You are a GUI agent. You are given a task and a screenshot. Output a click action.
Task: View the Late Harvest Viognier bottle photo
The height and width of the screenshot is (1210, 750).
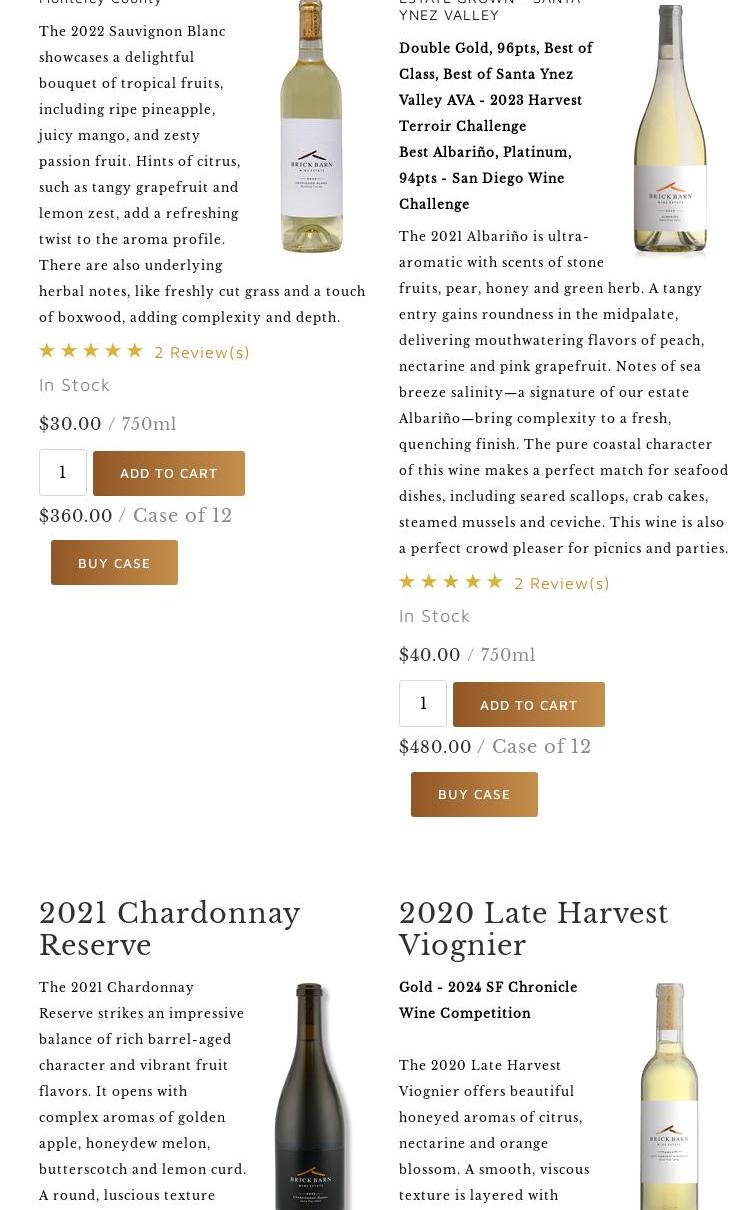669,1095
